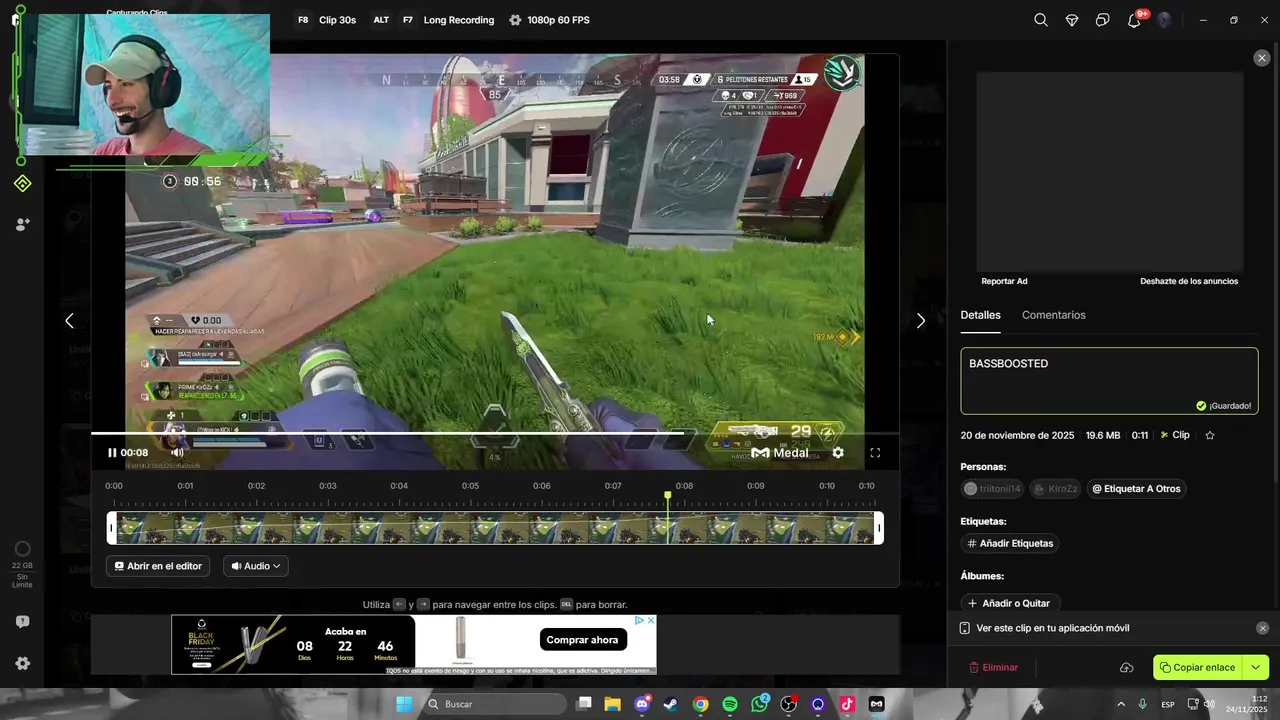Open settings gear in left sidebar
This screenshot has width=1280, height=720.
click(x=22, y=663)
